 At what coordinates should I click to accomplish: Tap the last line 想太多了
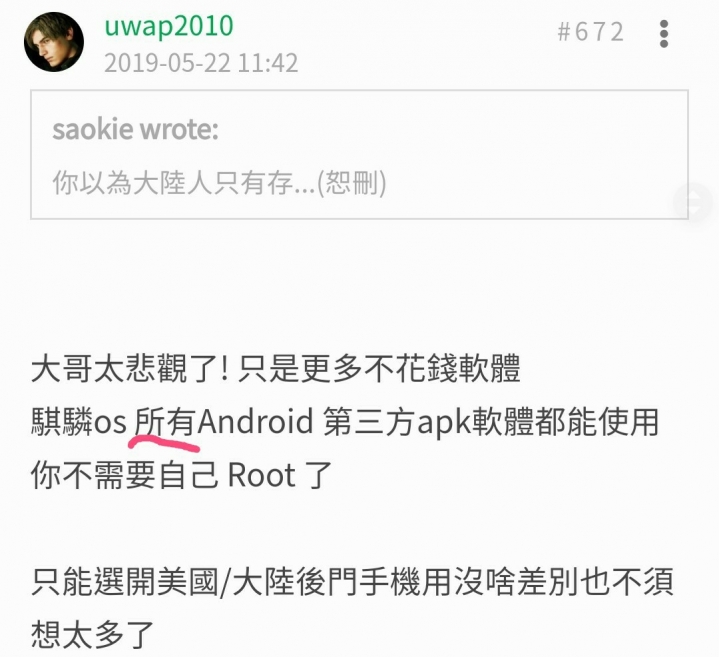click(x=93, y=635)
